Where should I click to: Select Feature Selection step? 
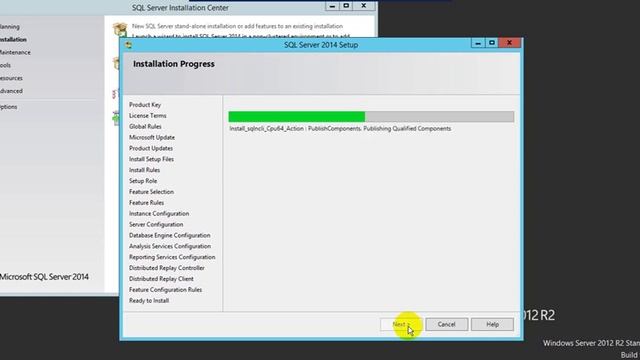pos(151,192)
